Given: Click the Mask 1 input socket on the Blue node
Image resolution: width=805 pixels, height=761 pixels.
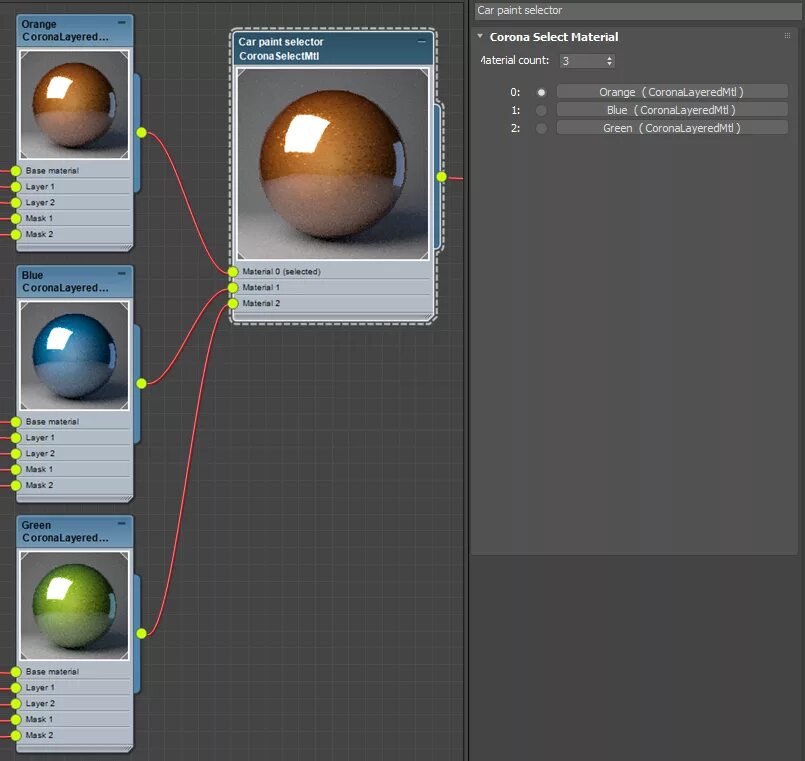Looking at the screenshot, I should tap(15, 469).
